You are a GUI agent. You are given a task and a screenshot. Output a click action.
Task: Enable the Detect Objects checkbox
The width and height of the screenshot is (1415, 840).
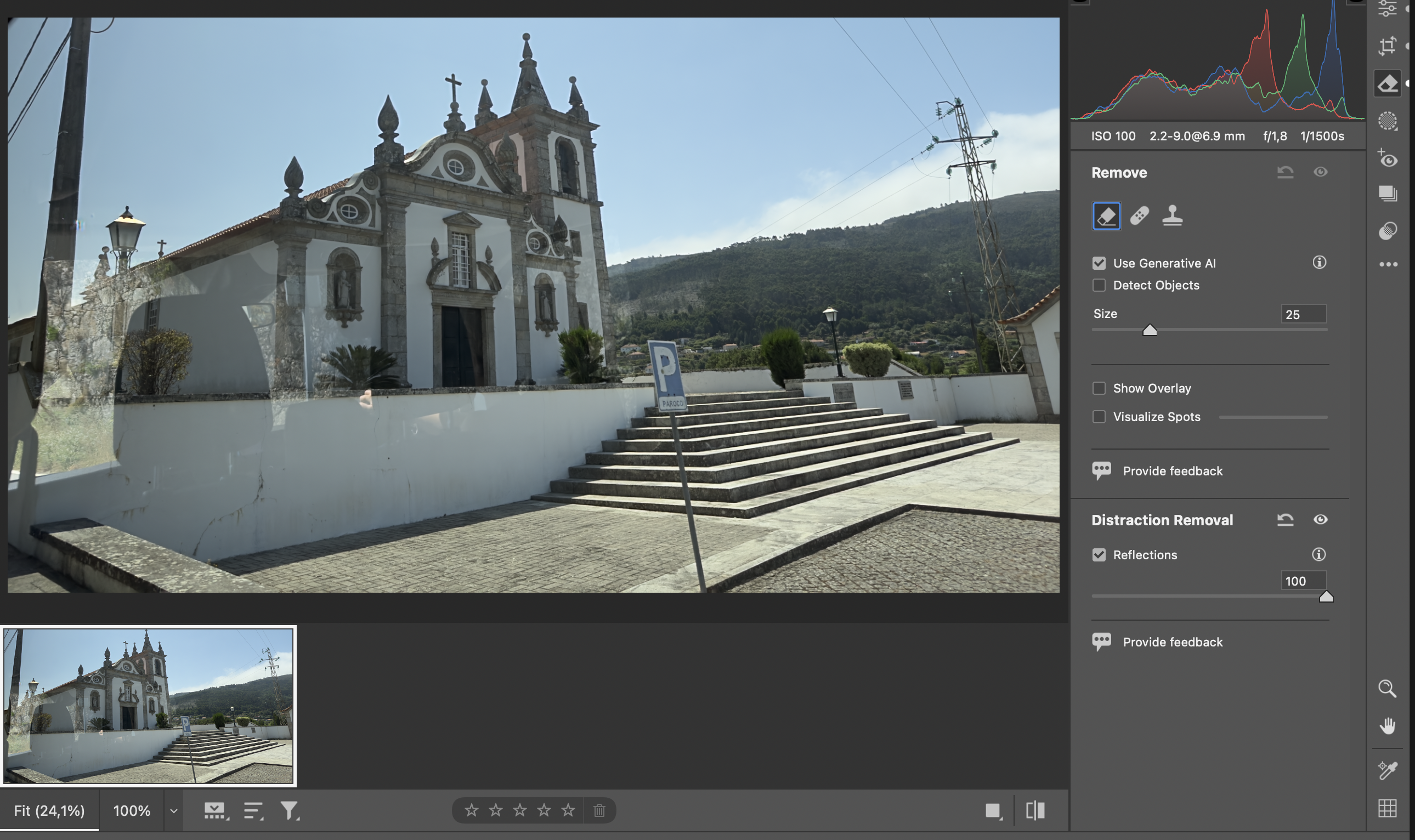1099,285
